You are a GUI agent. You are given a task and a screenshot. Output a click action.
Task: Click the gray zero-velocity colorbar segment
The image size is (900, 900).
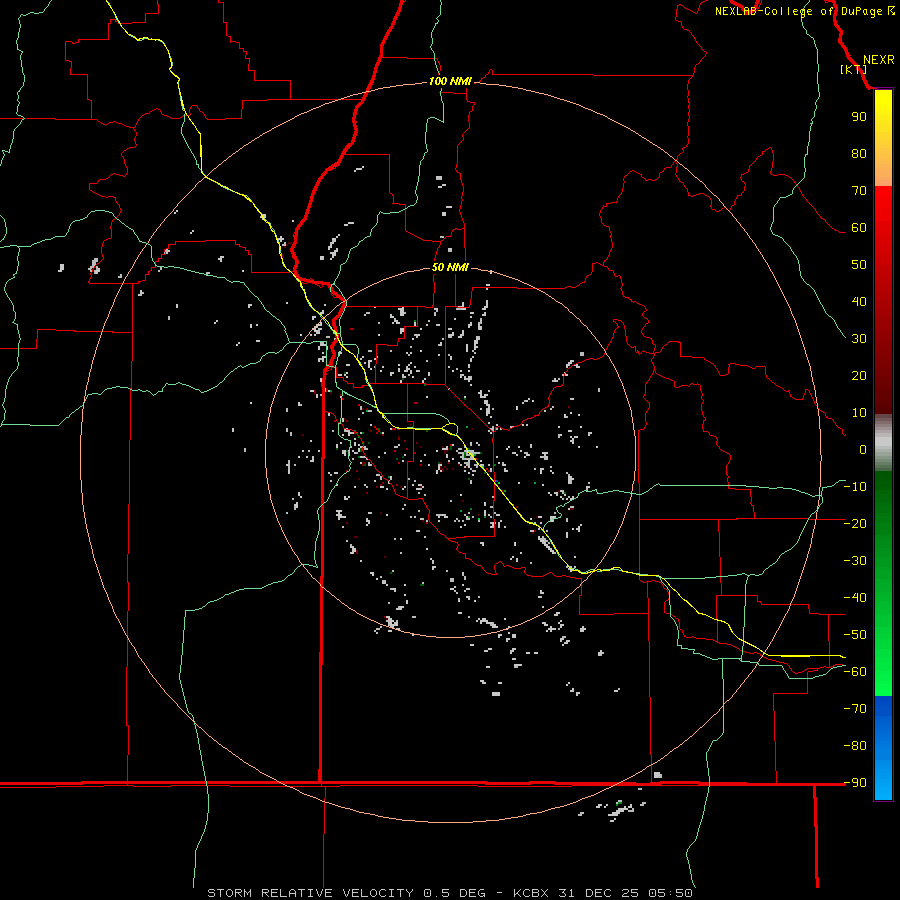click(883, 443)
